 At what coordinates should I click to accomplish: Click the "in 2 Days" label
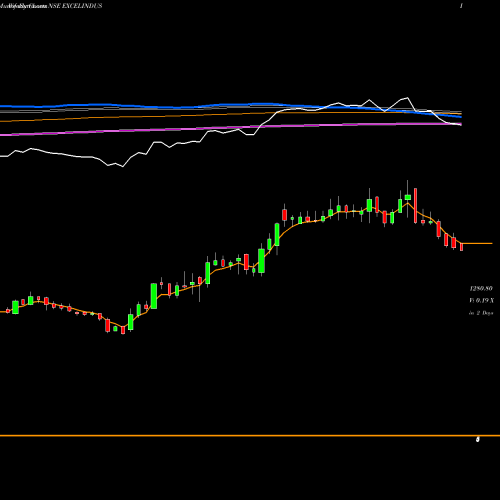(481, 313)
